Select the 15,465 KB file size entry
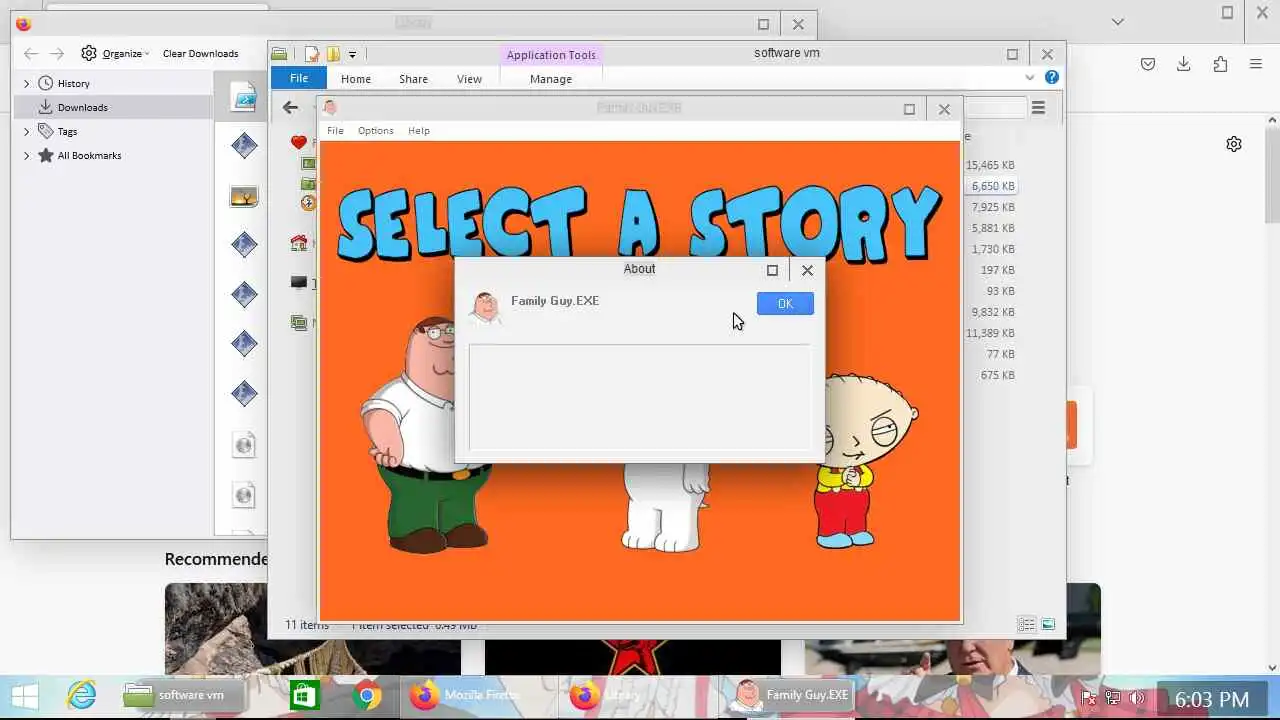The height and width of the screenshot is (720, 1280). click(x=990, y=165)
